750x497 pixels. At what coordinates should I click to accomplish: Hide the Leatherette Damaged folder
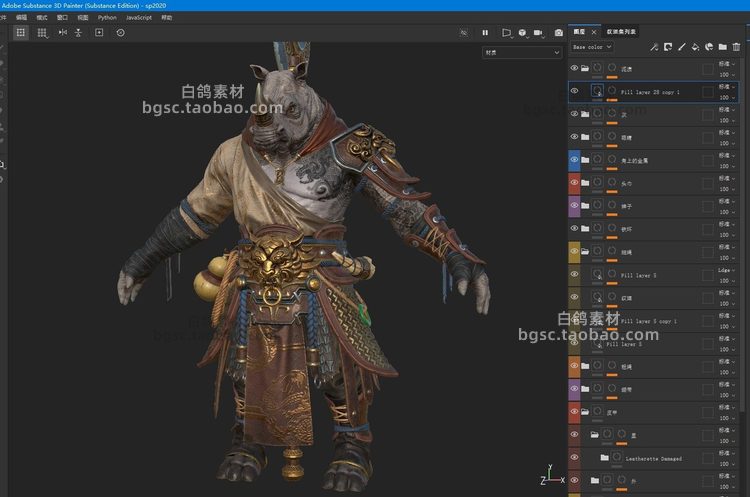coord(574,457)
